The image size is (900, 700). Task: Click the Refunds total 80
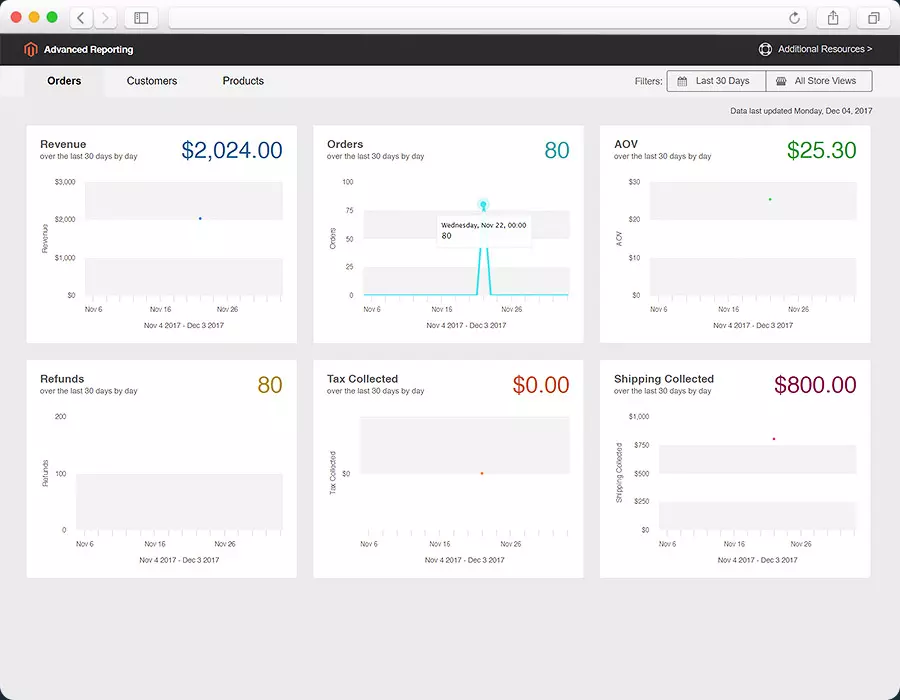pyautogui.click(x=270, y=385)
